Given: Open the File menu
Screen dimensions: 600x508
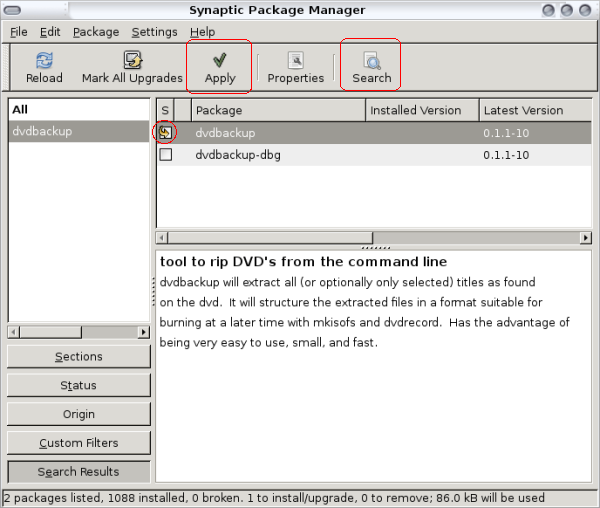Looking at the screenshot, I should [x=18, y=32].
